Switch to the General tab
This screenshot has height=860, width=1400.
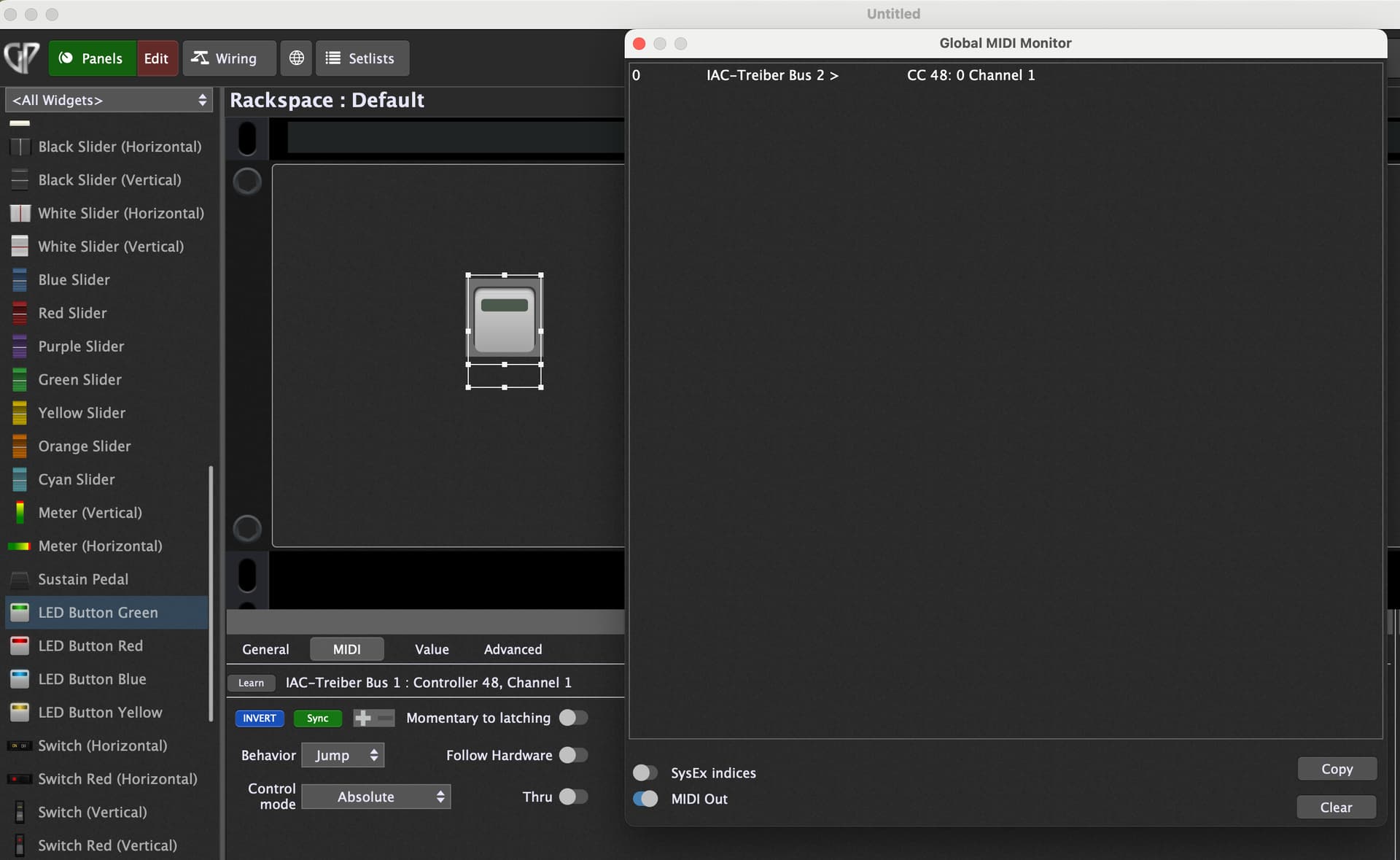tap(265, 649)
